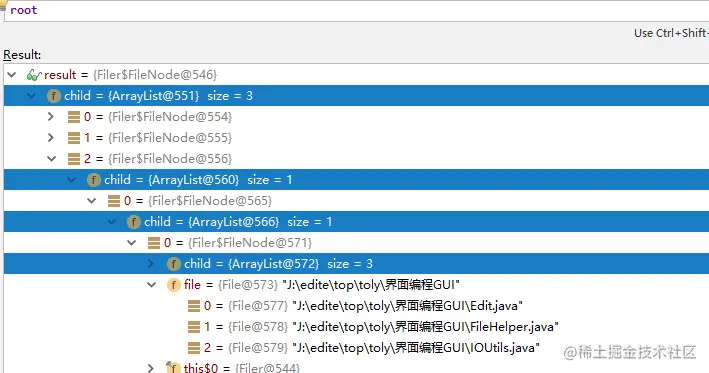The width and height of the screenshot is (709, 373).
Task: Select row 2 = Filer$FileNode@556
Action: pyautogui.click(x=356, y=159)
